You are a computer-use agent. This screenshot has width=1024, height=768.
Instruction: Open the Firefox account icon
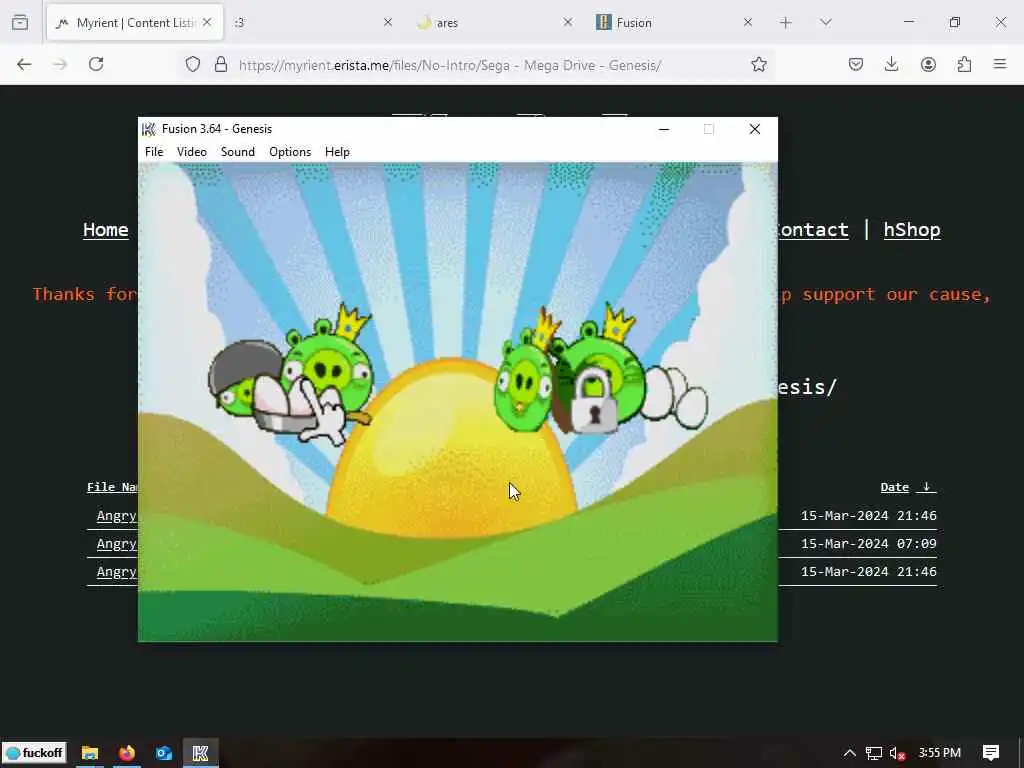click(x=928, y=64)
